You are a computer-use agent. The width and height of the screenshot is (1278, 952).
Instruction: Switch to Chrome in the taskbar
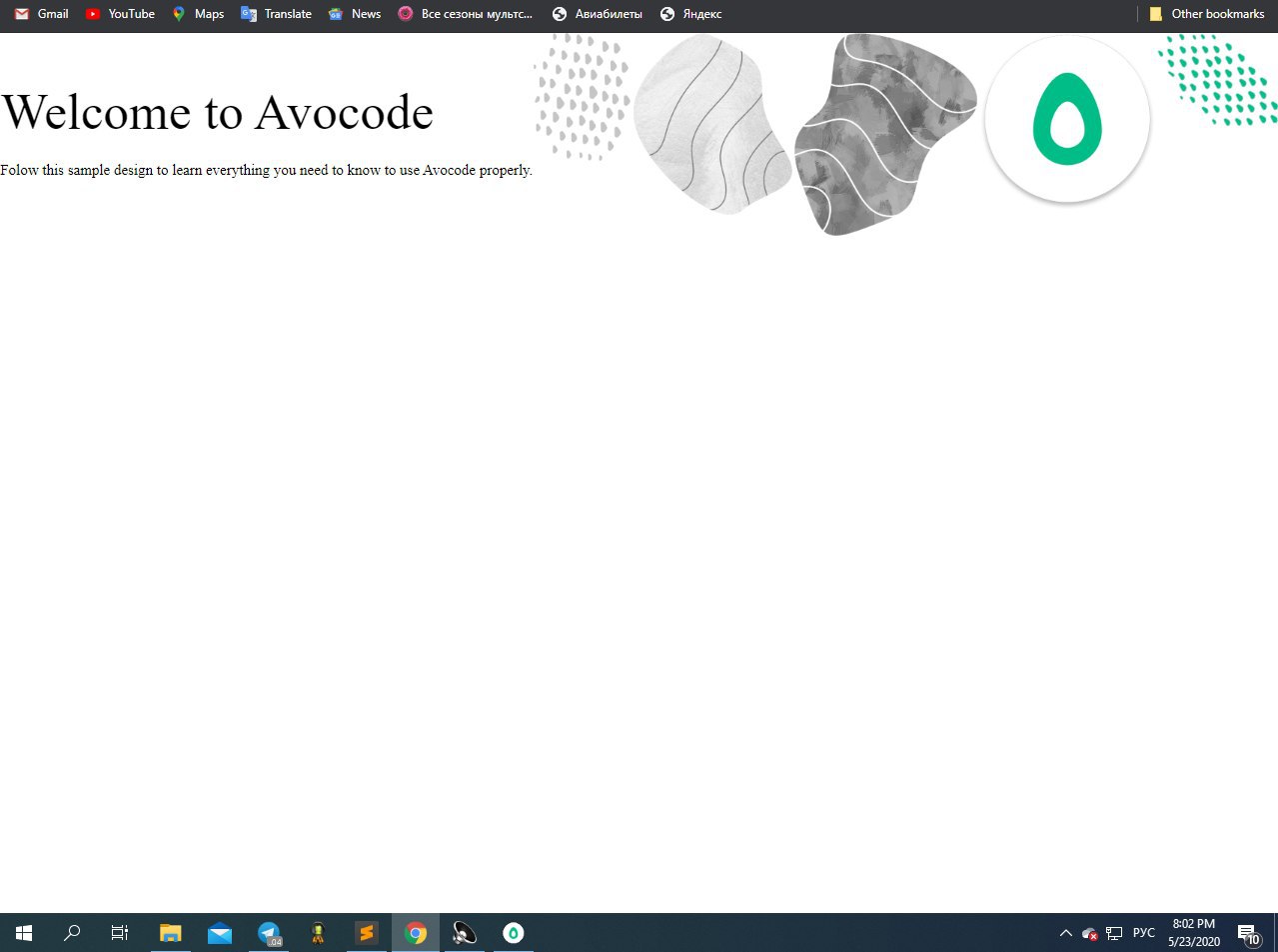(x=416, y=933)
